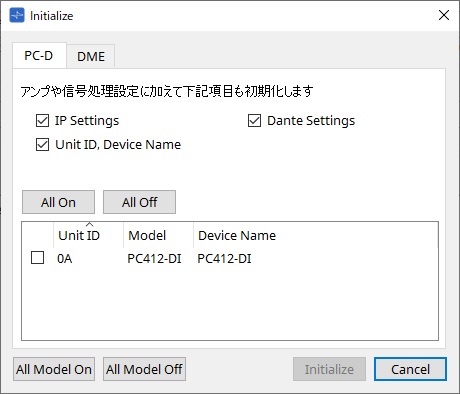Select the PC412-DI device name cell

tap(224, 259)
